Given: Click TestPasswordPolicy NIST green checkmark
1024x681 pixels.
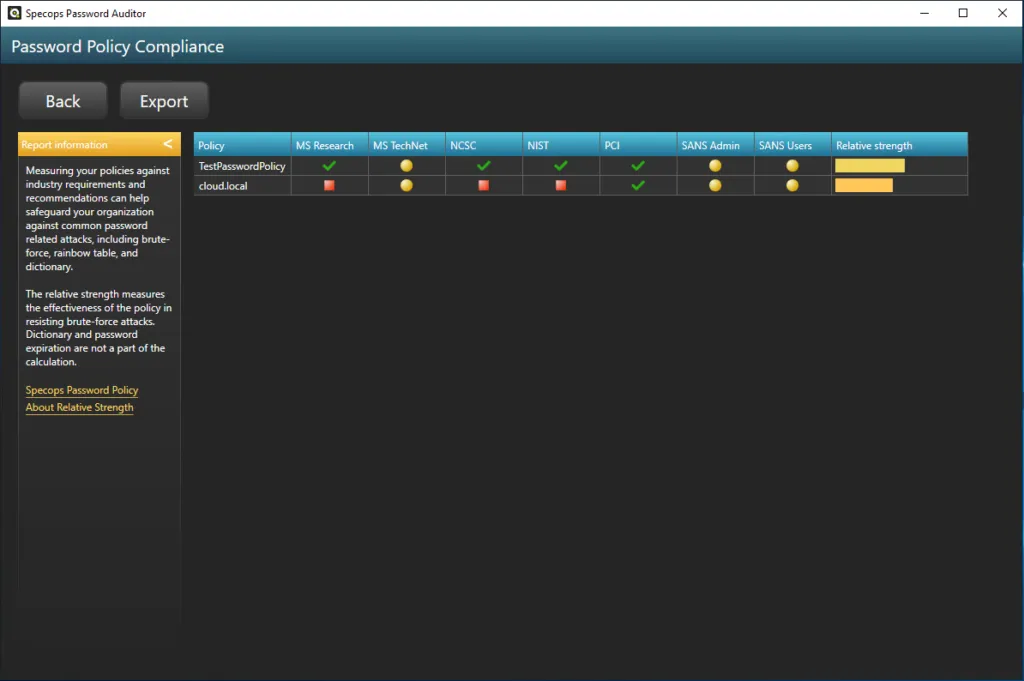Looking at the screenshot, I should tap(560, 165).
